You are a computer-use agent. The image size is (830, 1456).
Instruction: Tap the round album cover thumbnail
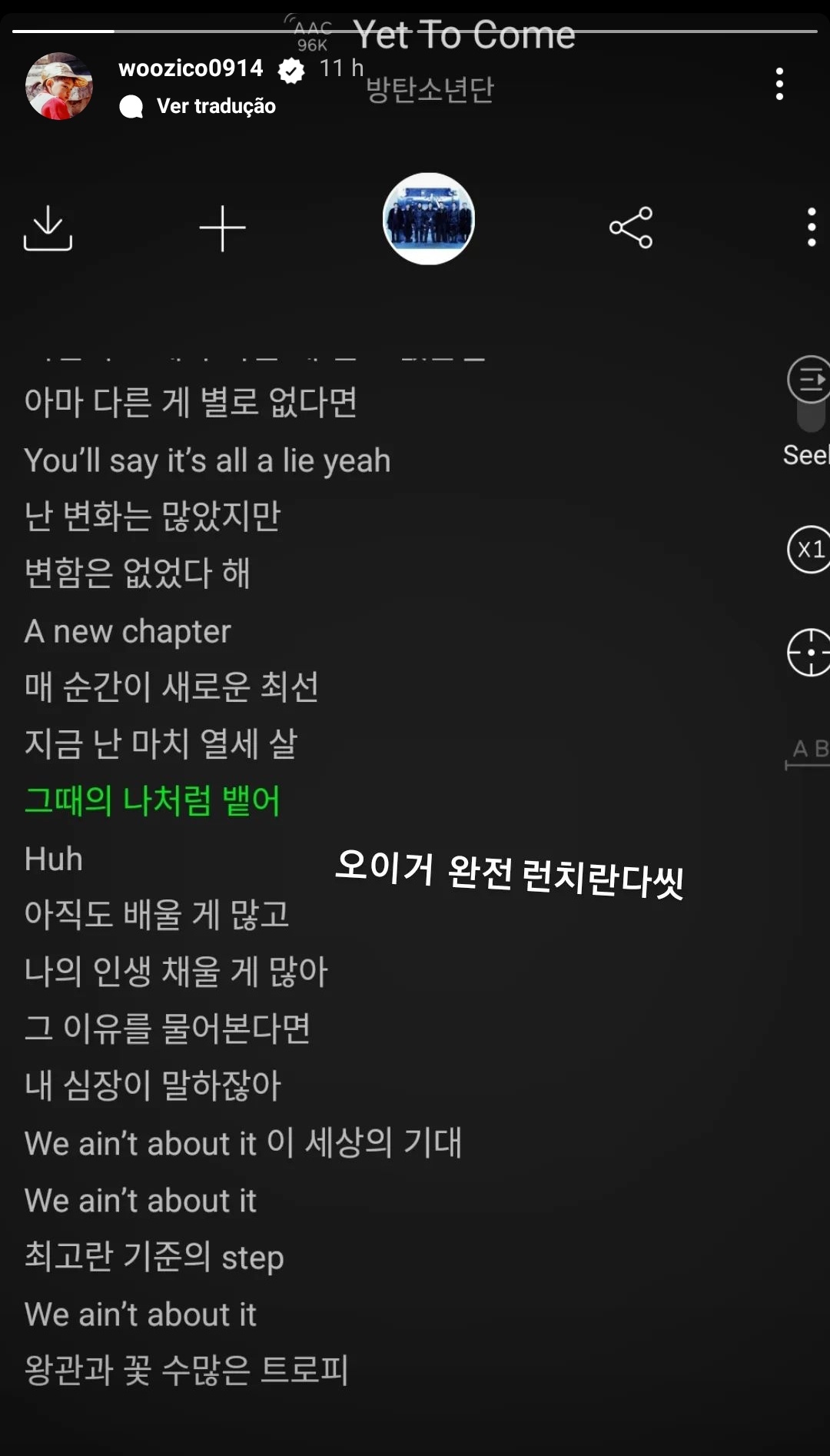click(429, 219)
